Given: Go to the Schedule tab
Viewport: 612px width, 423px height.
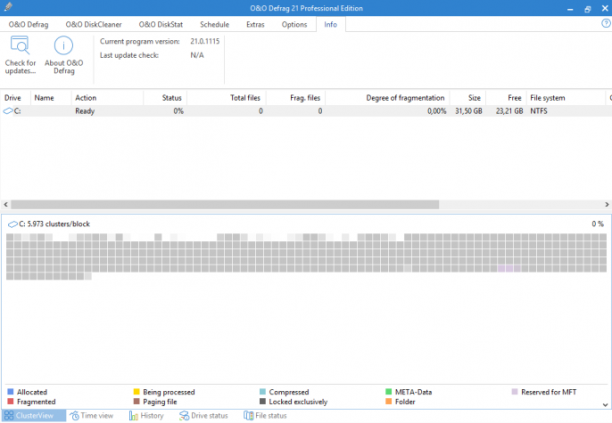Looking at the screenshot, I should (x=215, y=25).
